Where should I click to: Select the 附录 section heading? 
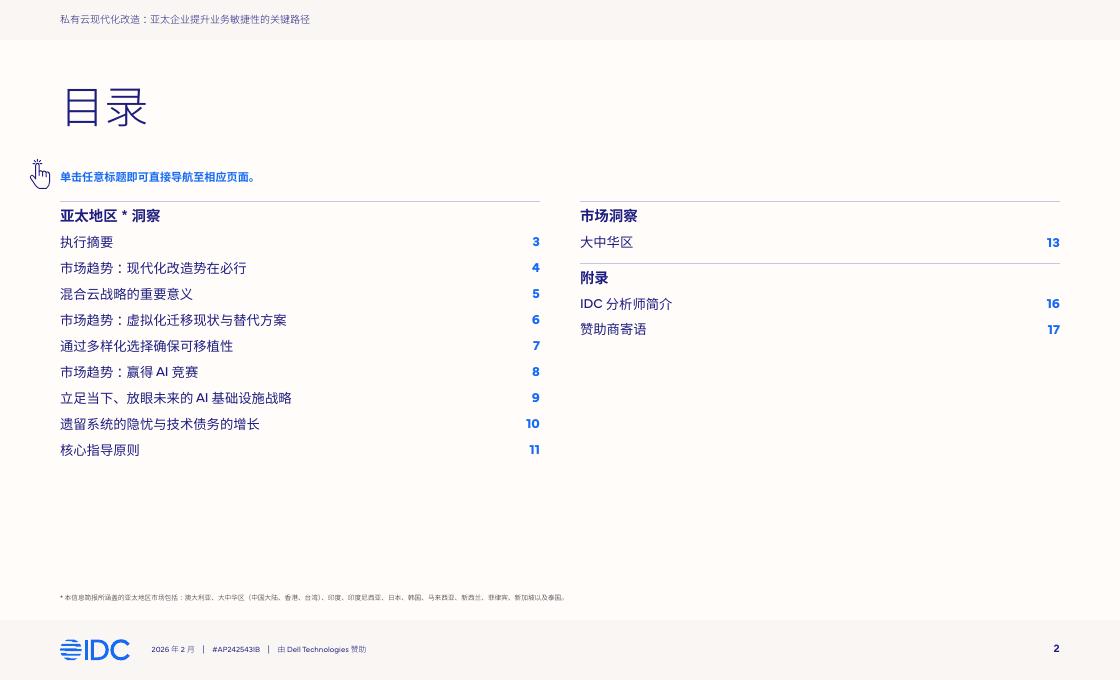pos(594,278)
